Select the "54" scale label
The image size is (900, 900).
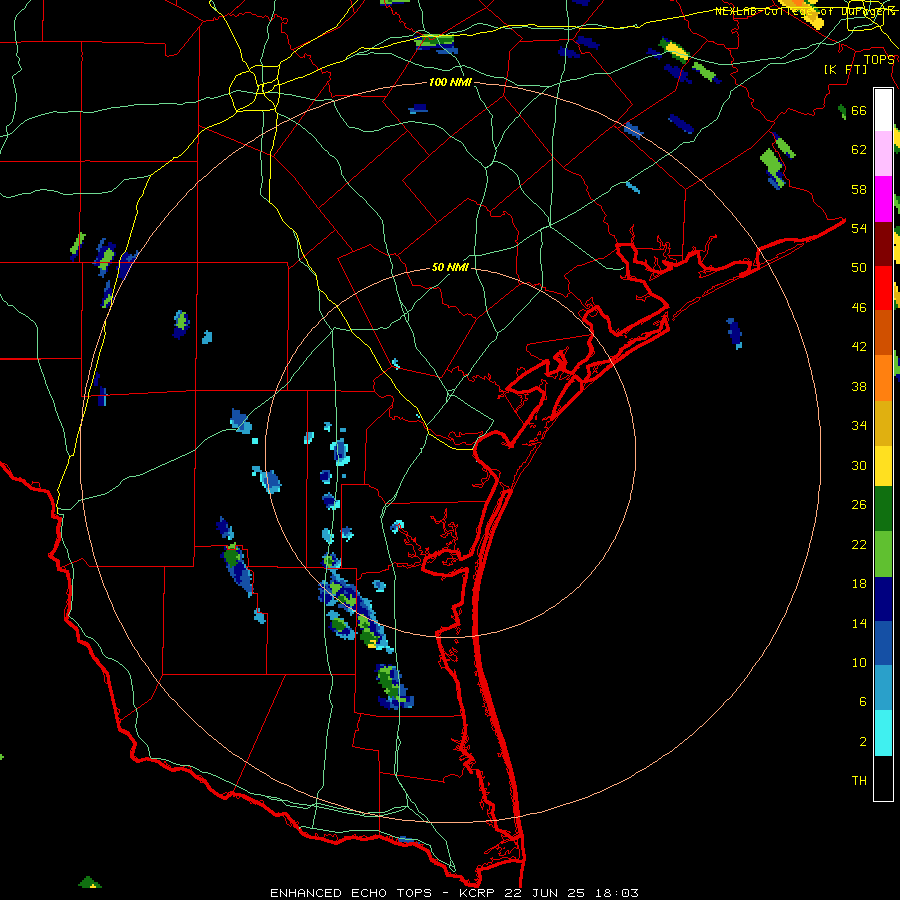(859, 228)
